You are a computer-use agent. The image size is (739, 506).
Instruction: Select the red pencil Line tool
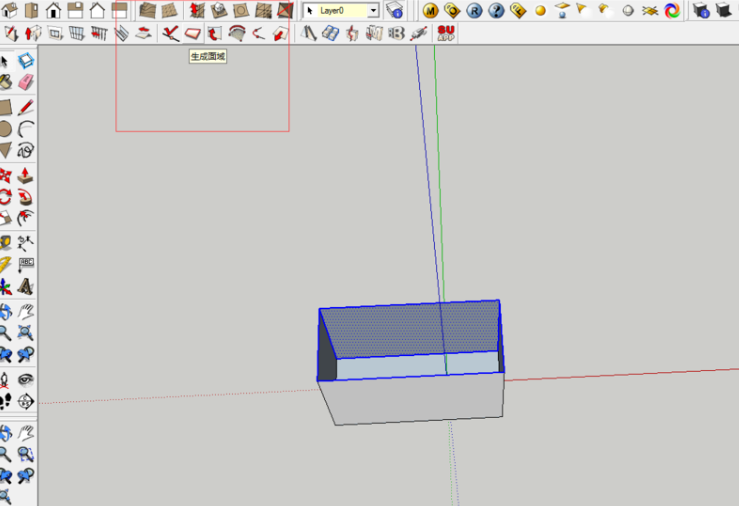[x=26, y=107]
